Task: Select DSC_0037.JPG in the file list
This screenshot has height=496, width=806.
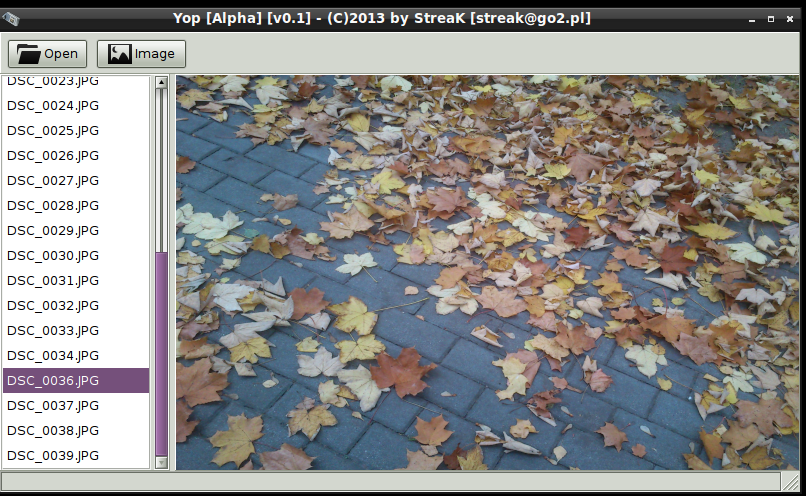Action: [x=76, y=406]
